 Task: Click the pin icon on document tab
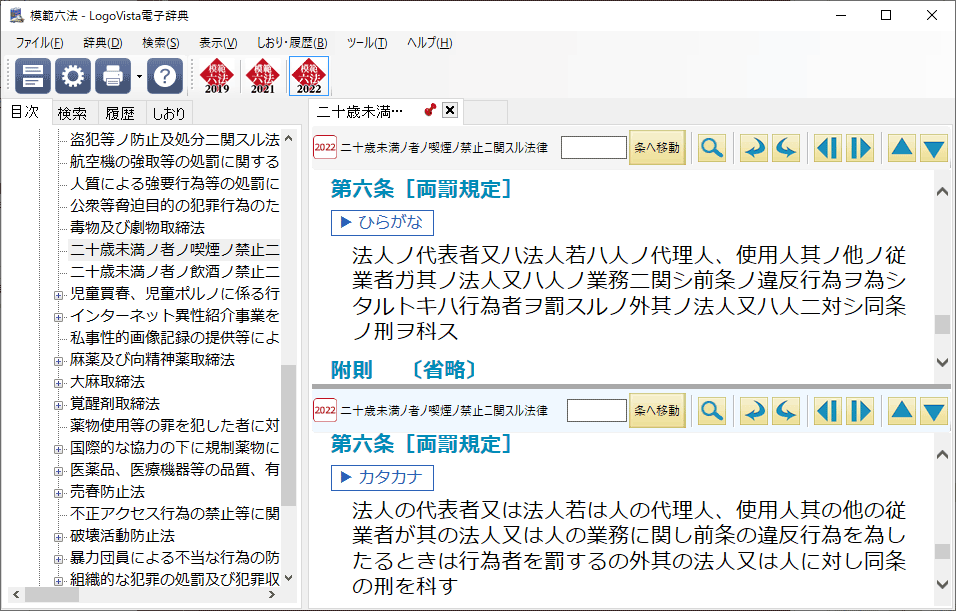tap(430, 110)
